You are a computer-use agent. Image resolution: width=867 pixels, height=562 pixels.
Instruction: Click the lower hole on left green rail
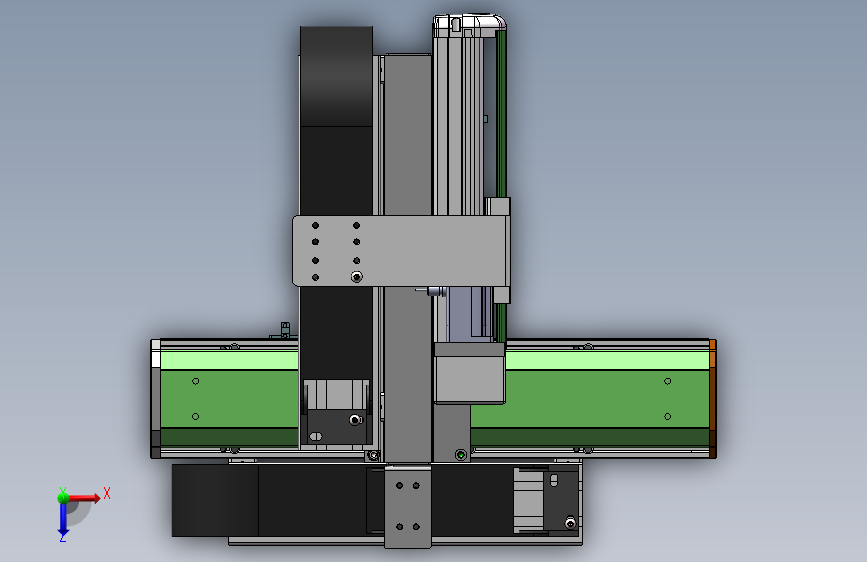coord(195,417)
